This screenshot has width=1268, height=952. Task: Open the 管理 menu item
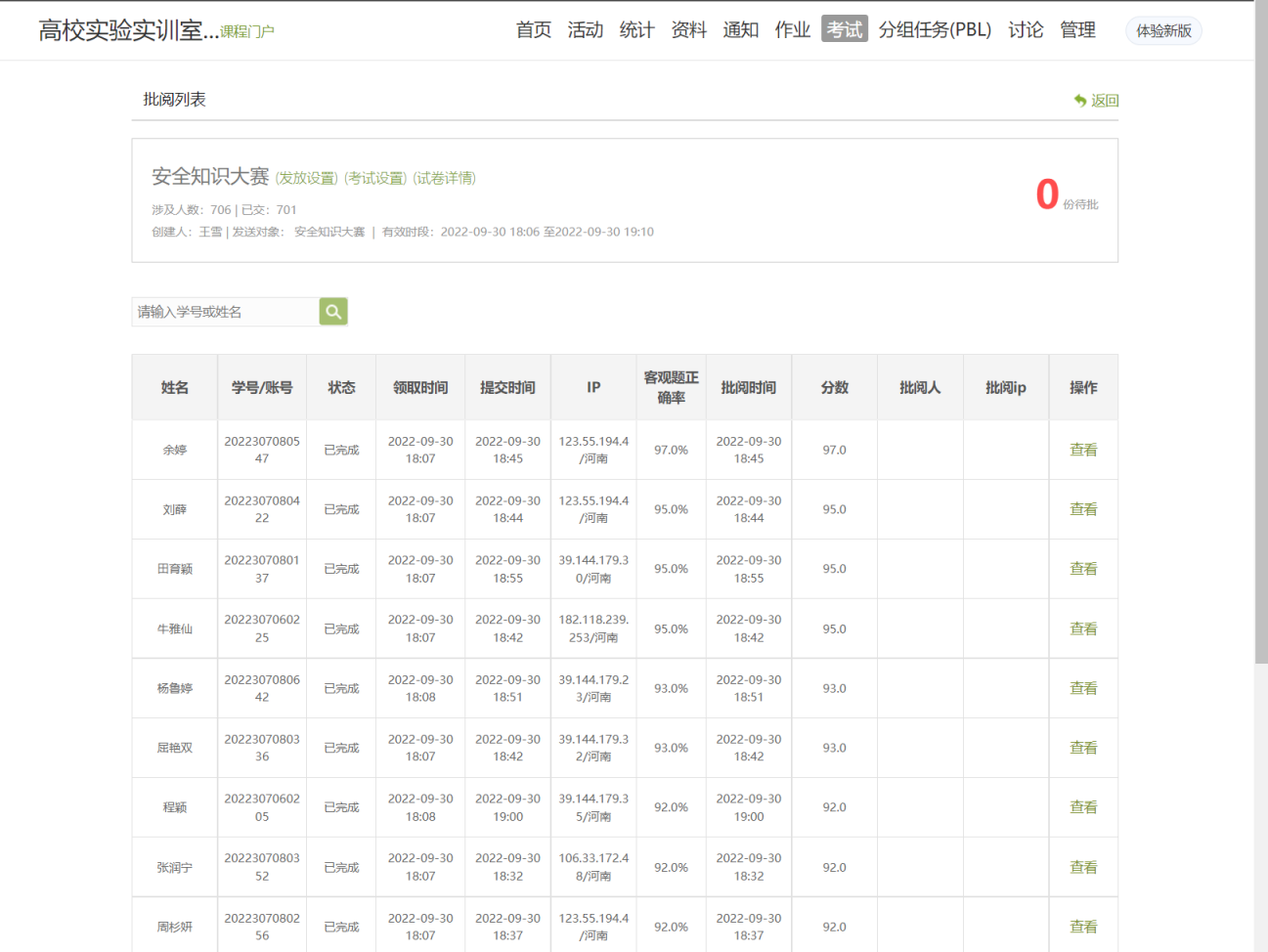[x=1077, y=30]
